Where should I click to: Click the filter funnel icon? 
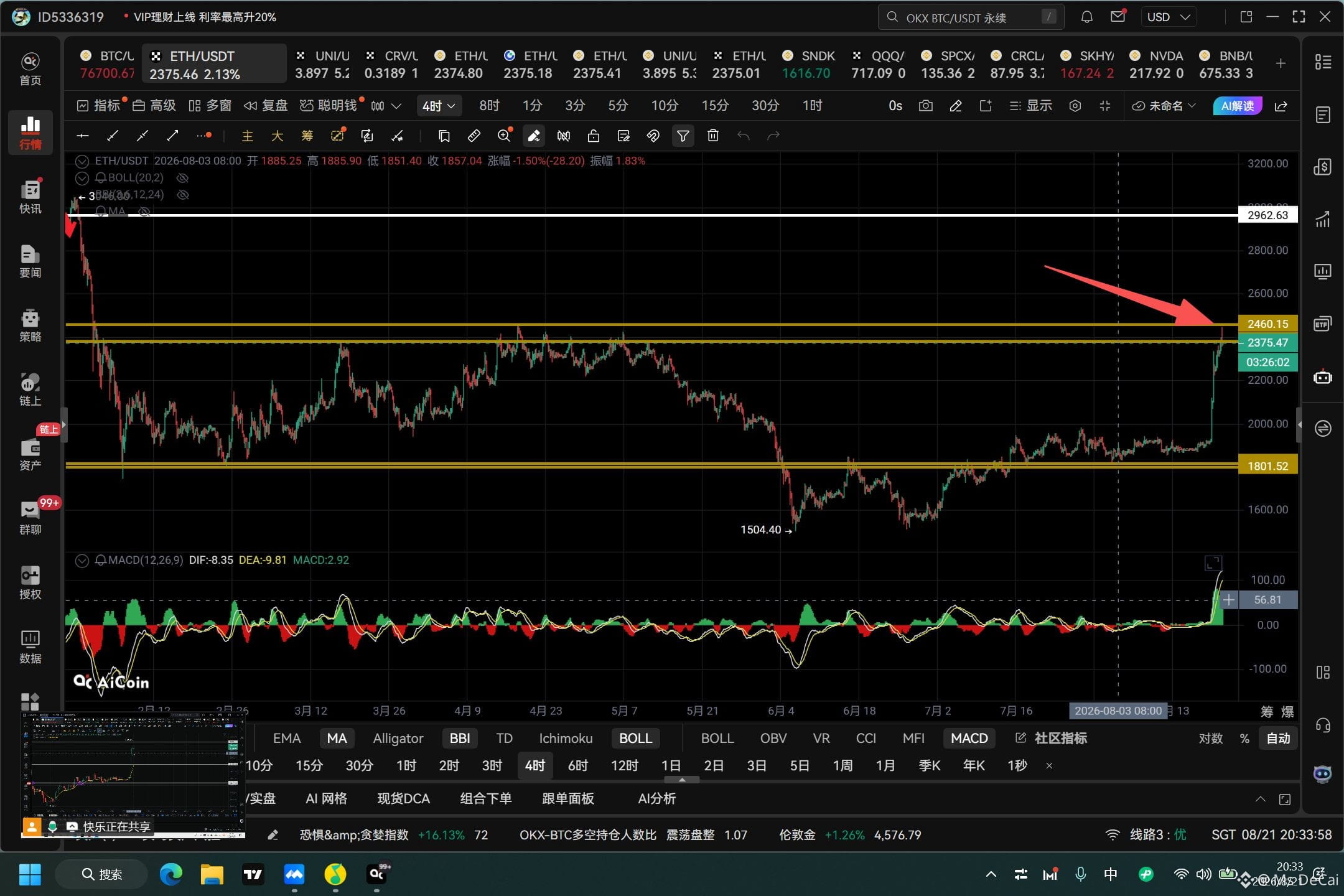click(683, 136)
